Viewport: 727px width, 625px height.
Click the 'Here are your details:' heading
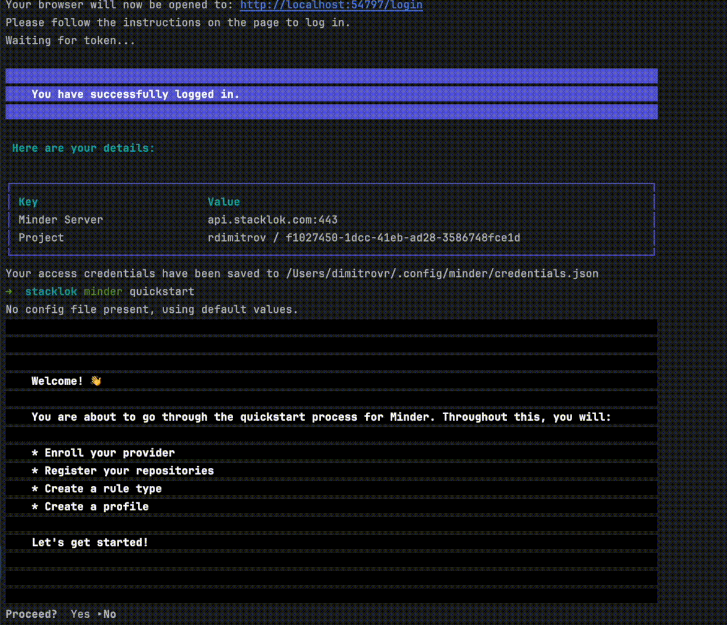point(83,148)
